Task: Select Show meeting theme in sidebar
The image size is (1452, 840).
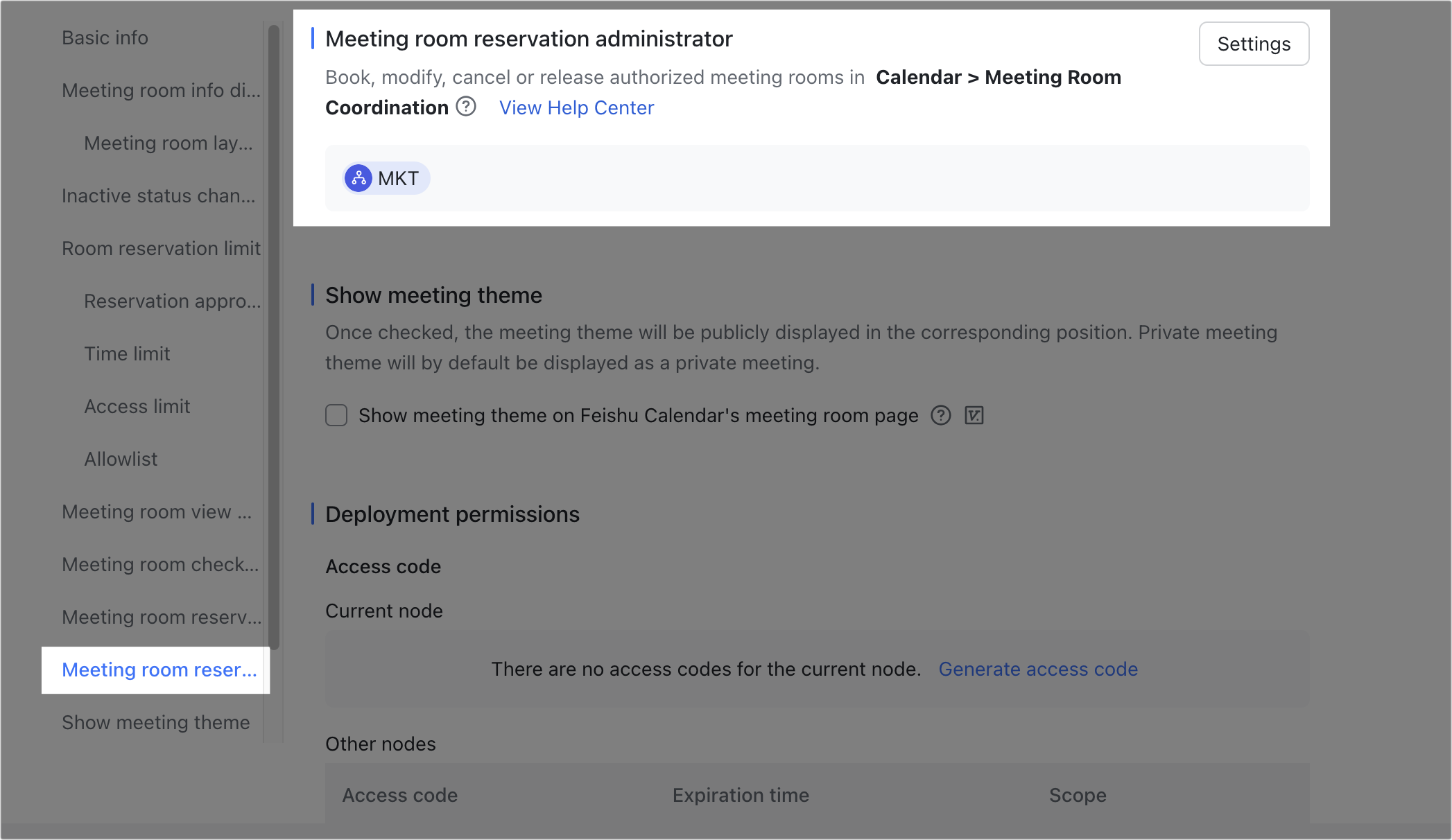Action: pyautogui.click(x=156, y=722)
